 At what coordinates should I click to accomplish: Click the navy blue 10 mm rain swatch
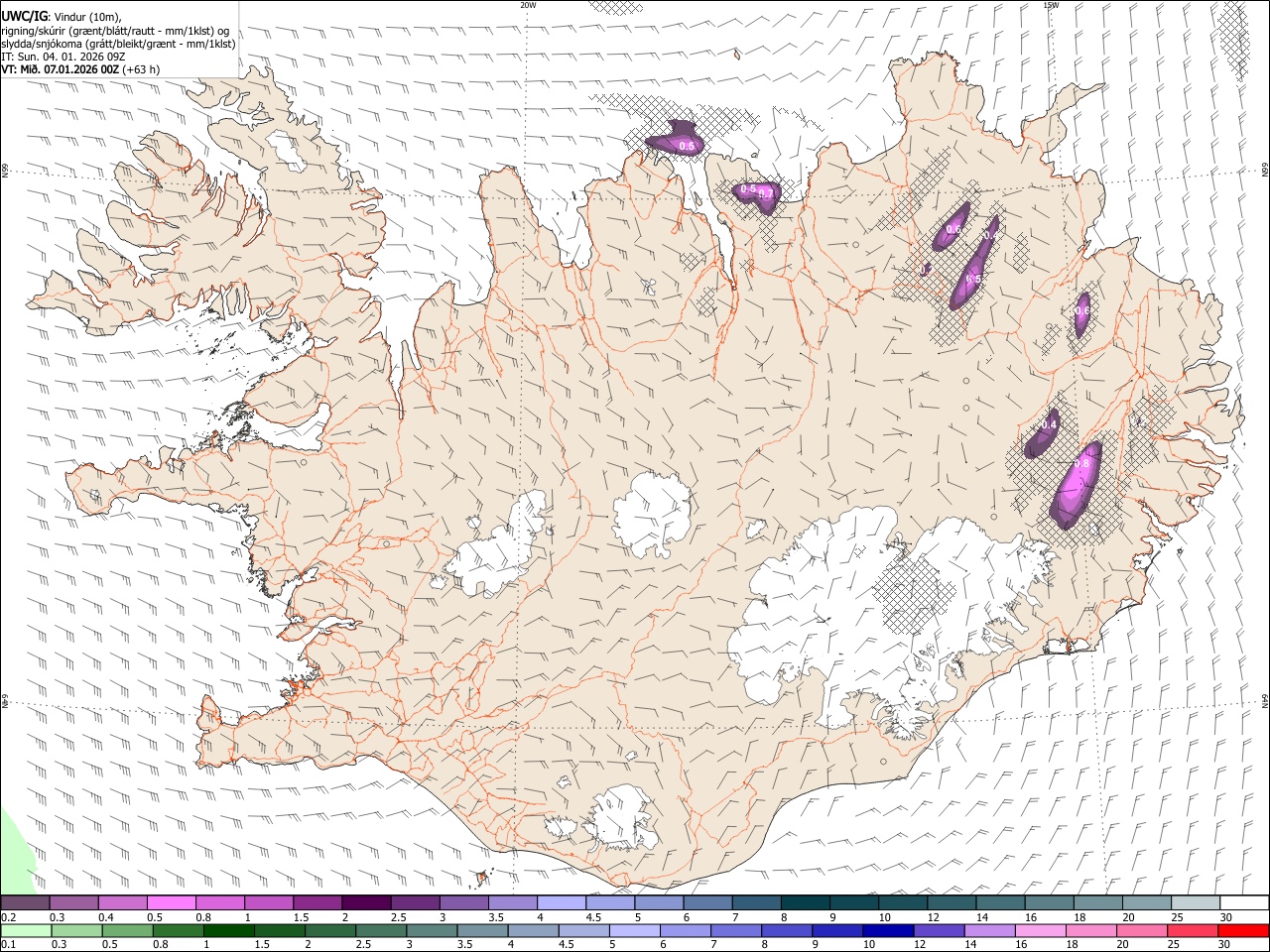(x=887, y=930)
